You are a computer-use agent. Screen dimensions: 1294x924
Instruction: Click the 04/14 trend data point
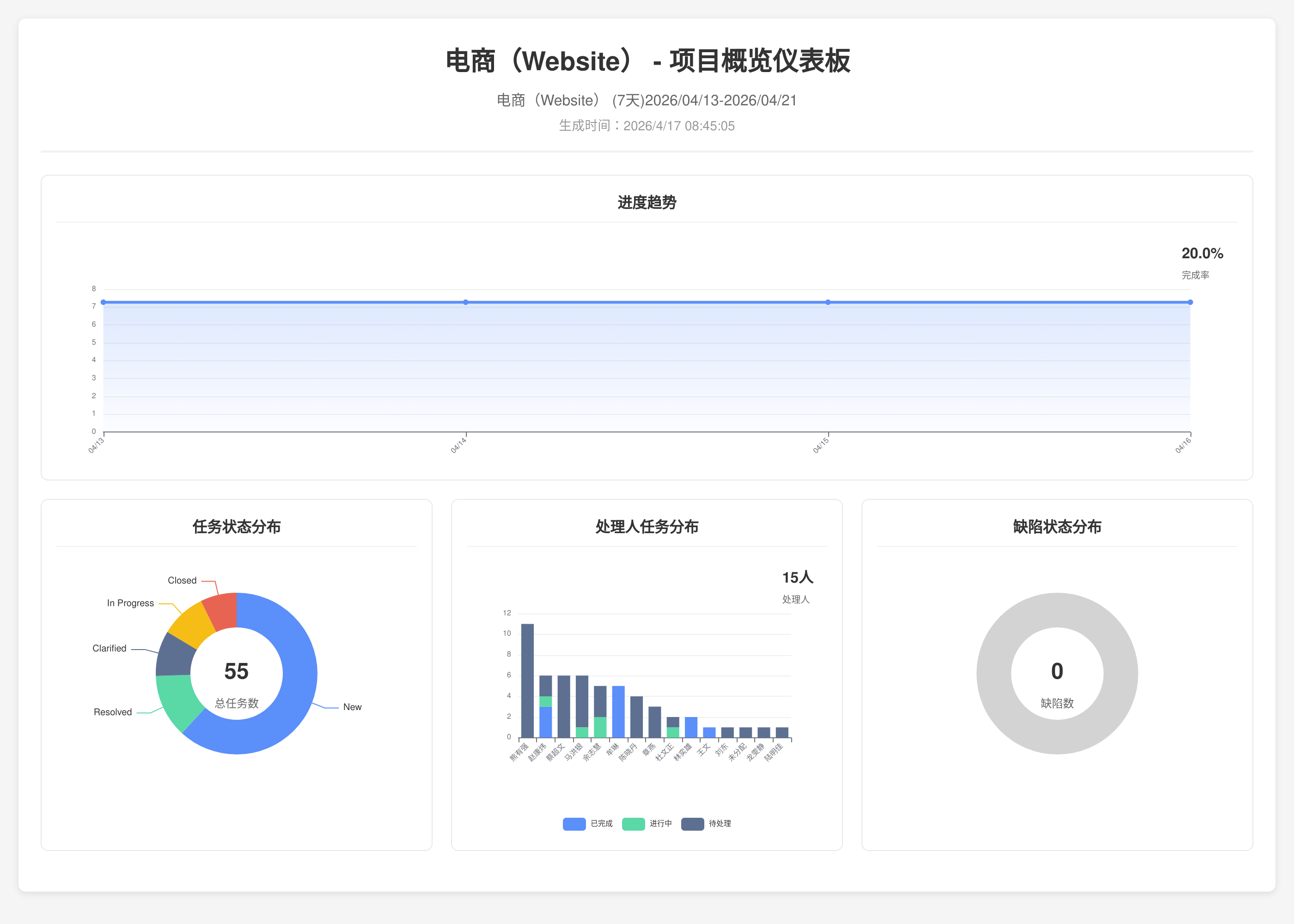465,302
